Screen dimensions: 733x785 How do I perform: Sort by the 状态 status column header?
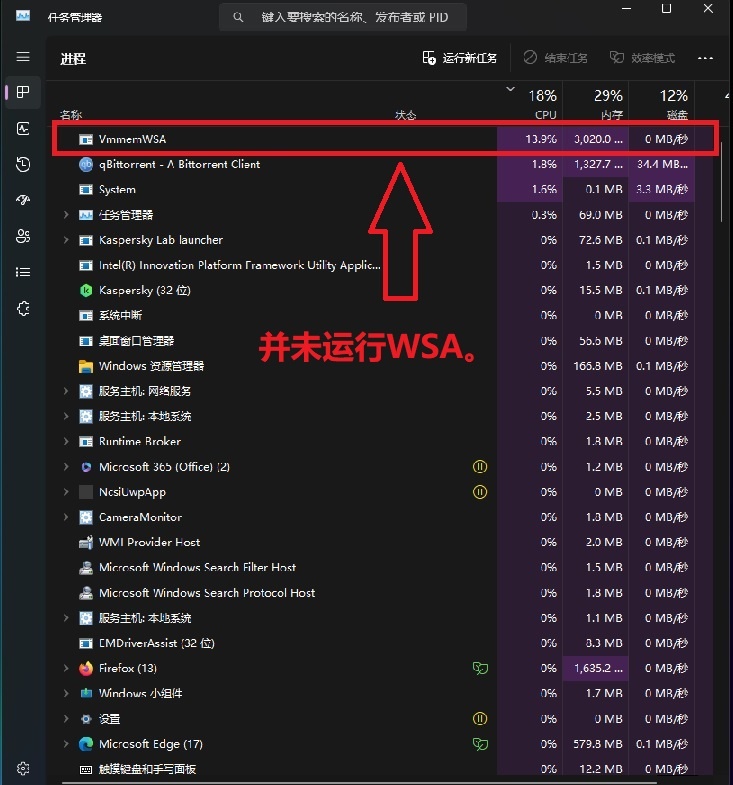(x=406, y=115)
